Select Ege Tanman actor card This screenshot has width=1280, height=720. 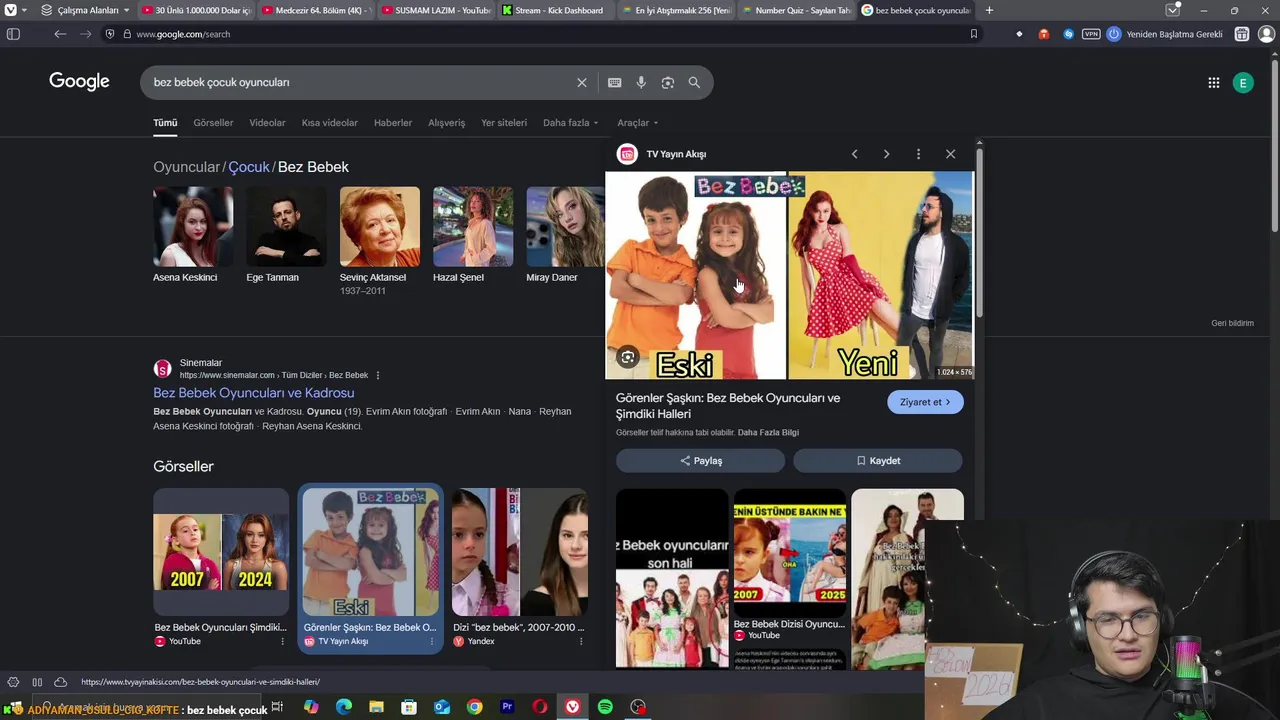coord(286,235)
